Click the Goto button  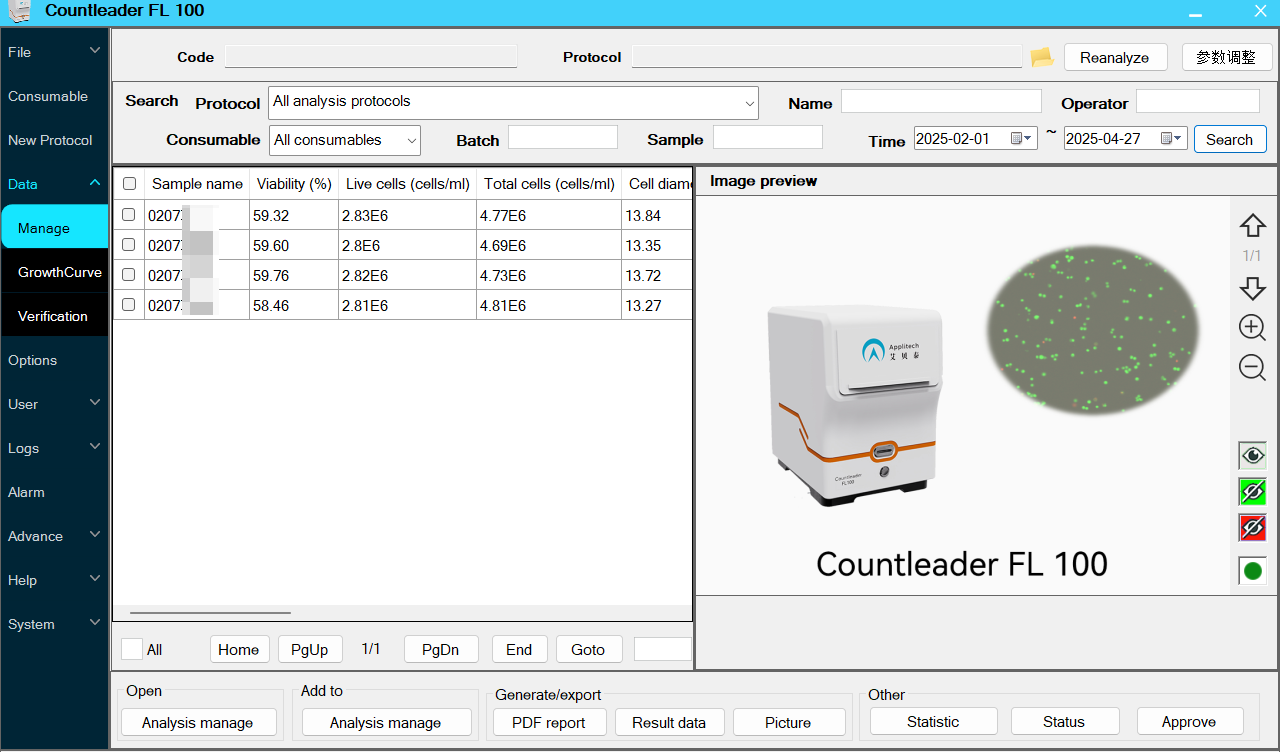click(x=588, y=649)
